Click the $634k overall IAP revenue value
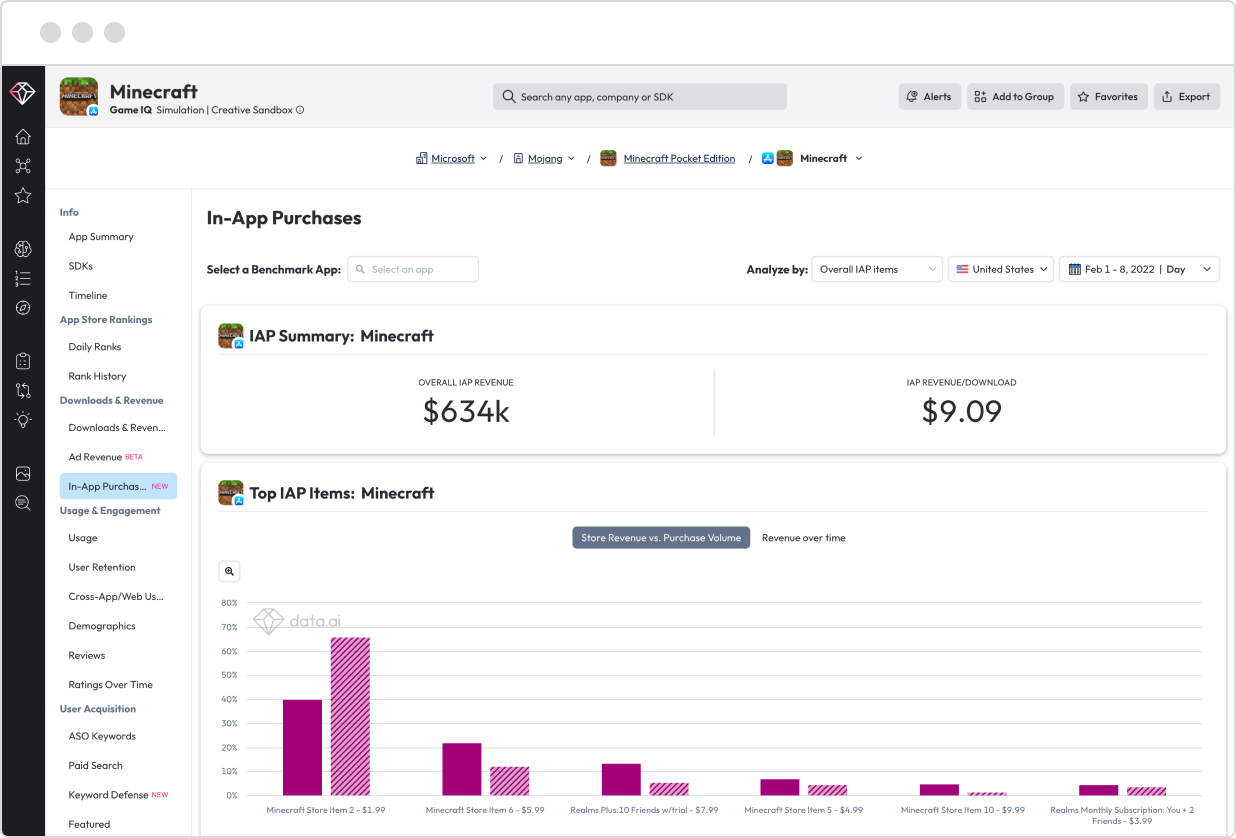The image size is (1236, 838). pos(466,411)
